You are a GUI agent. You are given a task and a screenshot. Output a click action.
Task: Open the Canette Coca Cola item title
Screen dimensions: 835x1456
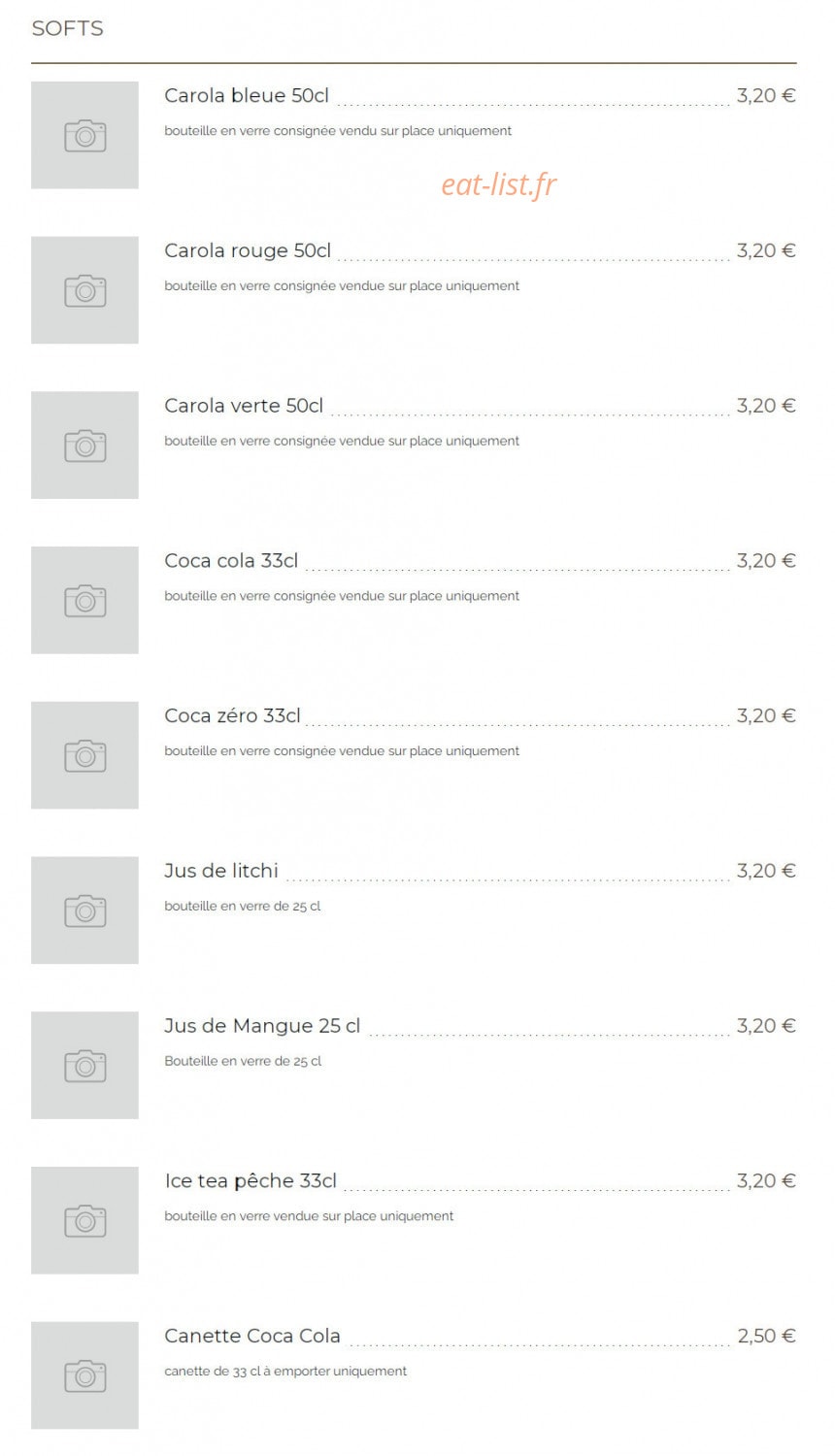pos(252,1336)
